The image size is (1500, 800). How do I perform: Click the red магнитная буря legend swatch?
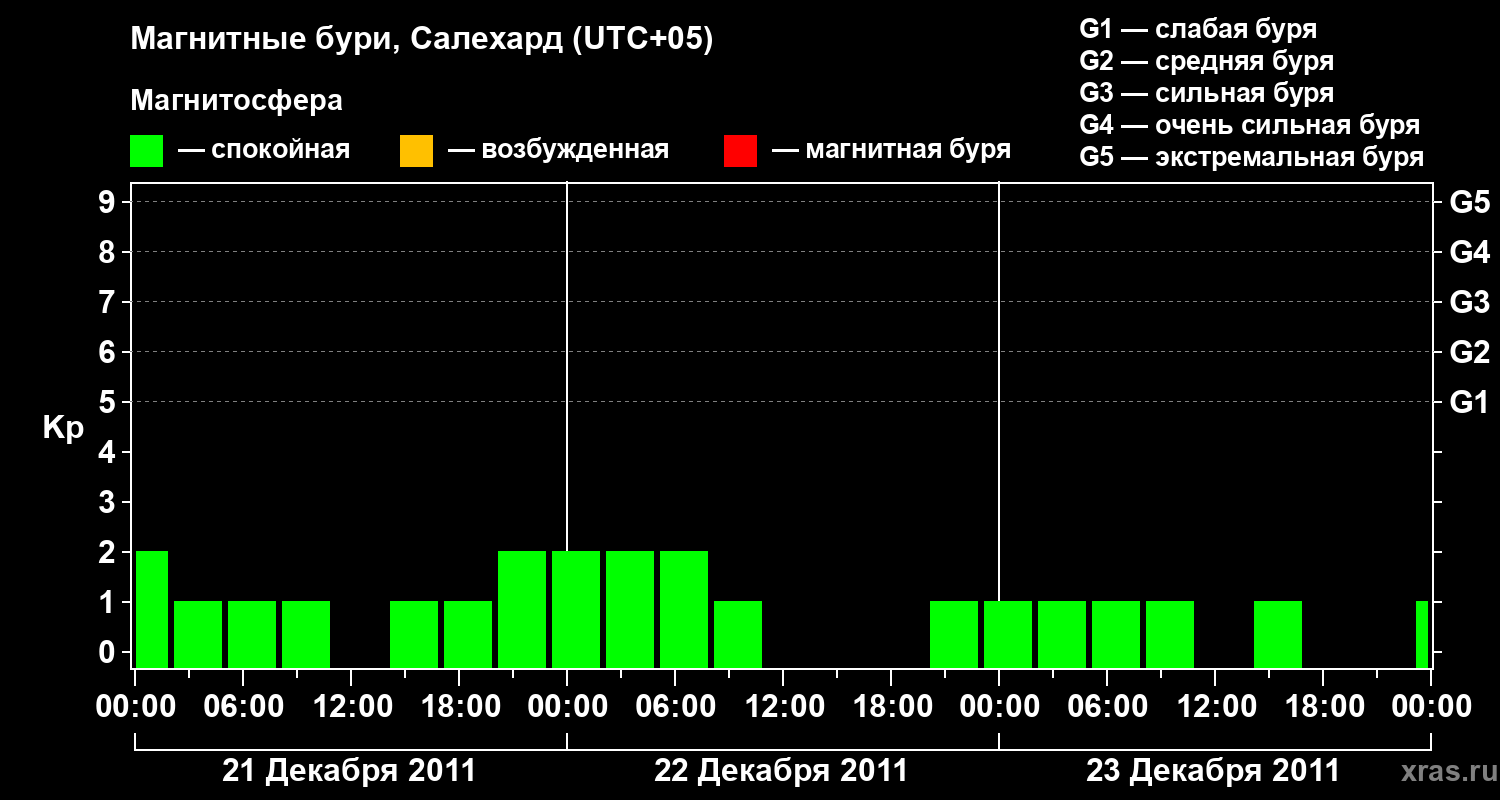tap(740, 151)
